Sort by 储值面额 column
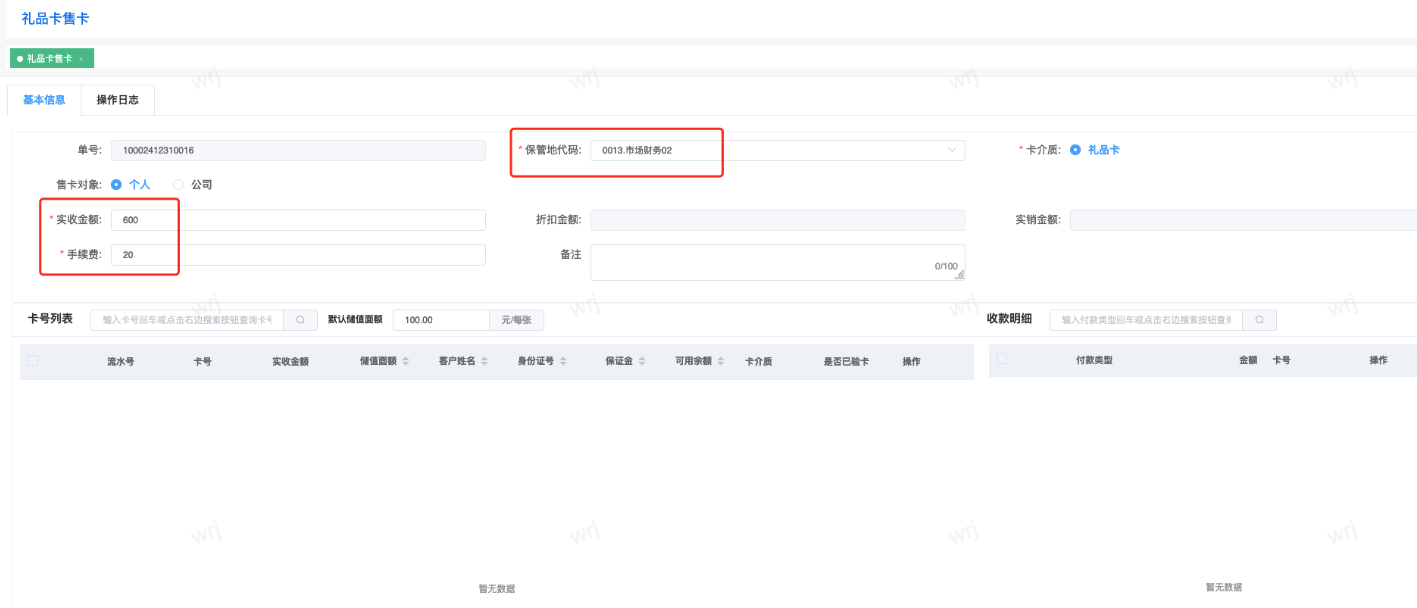 405,361
